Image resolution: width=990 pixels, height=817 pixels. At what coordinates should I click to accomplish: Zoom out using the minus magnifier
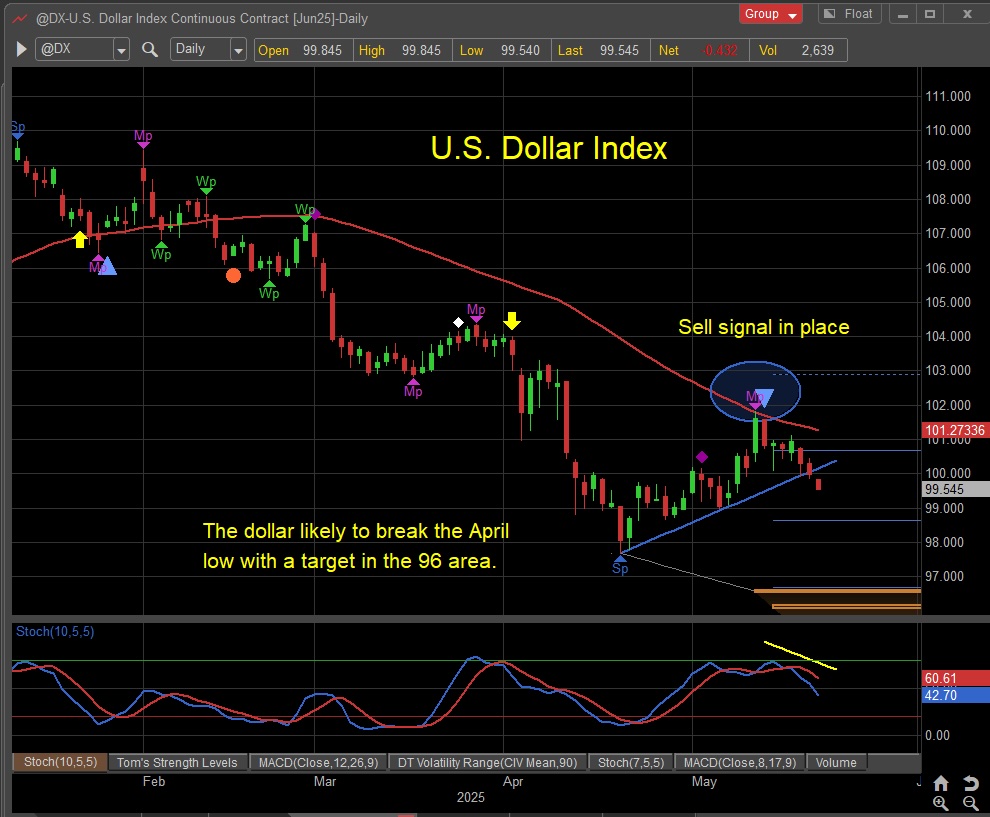970,803
